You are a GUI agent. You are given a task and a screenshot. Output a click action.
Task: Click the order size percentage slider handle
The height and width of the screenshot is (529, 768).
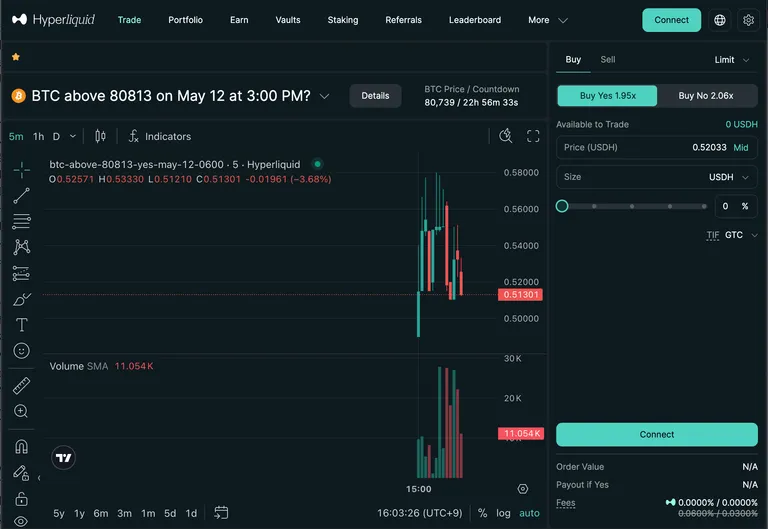click(562, 206)
